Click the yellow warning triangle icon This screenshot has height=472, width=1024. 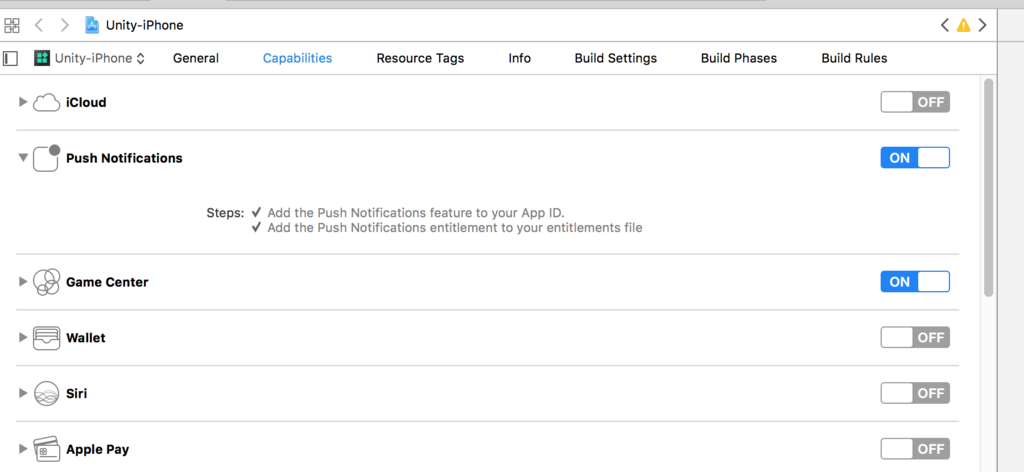(x=963, y=25)
